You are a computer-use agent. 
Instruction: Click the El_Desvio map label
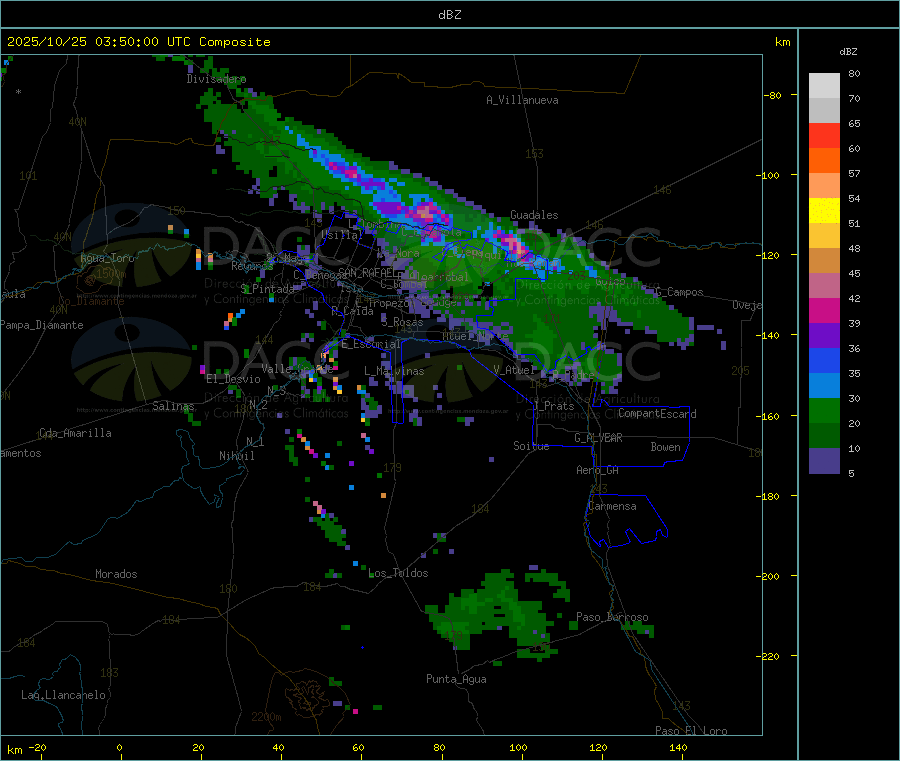[x=234, y=379]
